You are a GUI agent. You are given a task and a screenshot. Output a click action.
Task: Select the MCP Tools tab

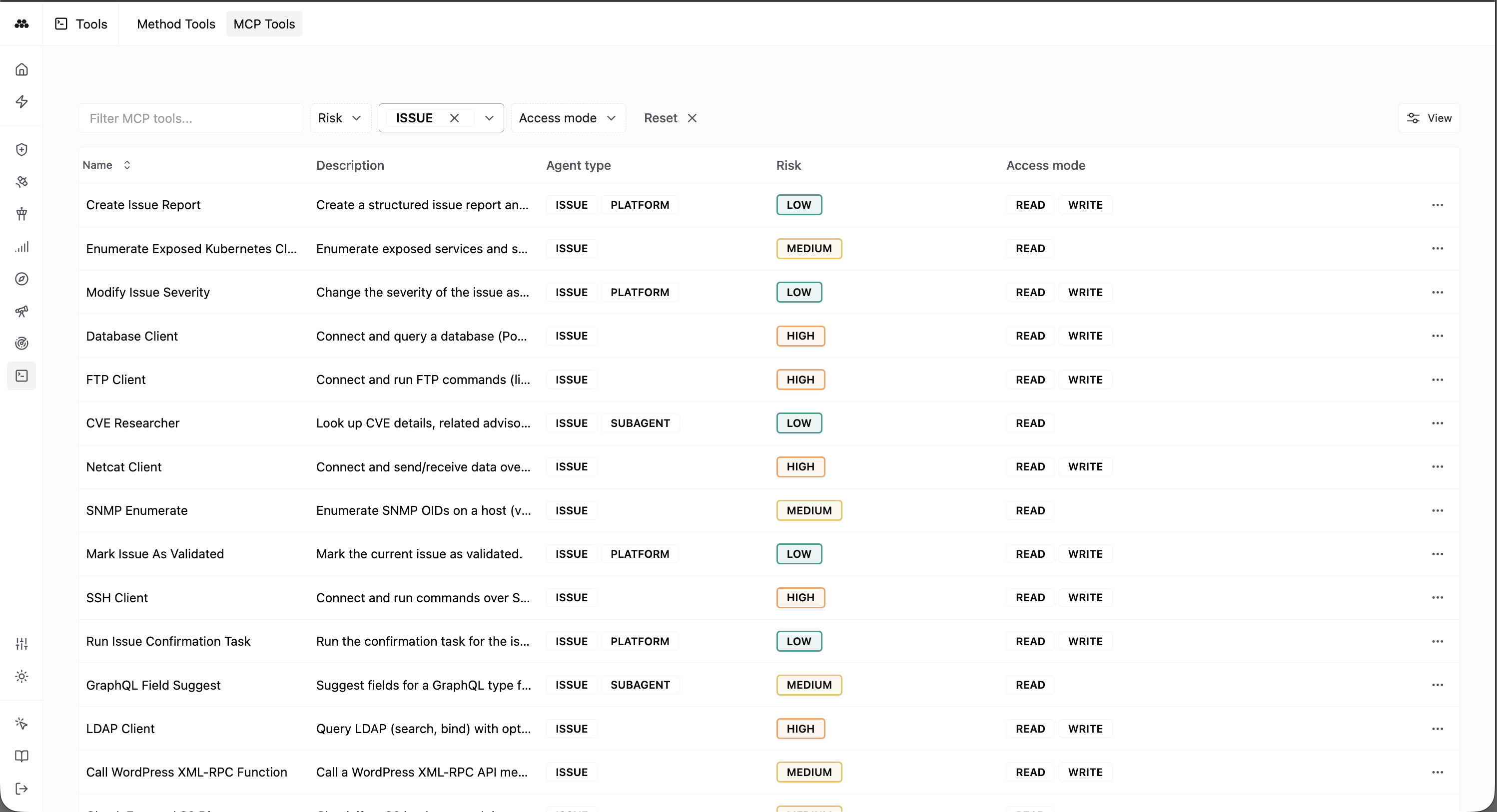[x=264, y=24]
